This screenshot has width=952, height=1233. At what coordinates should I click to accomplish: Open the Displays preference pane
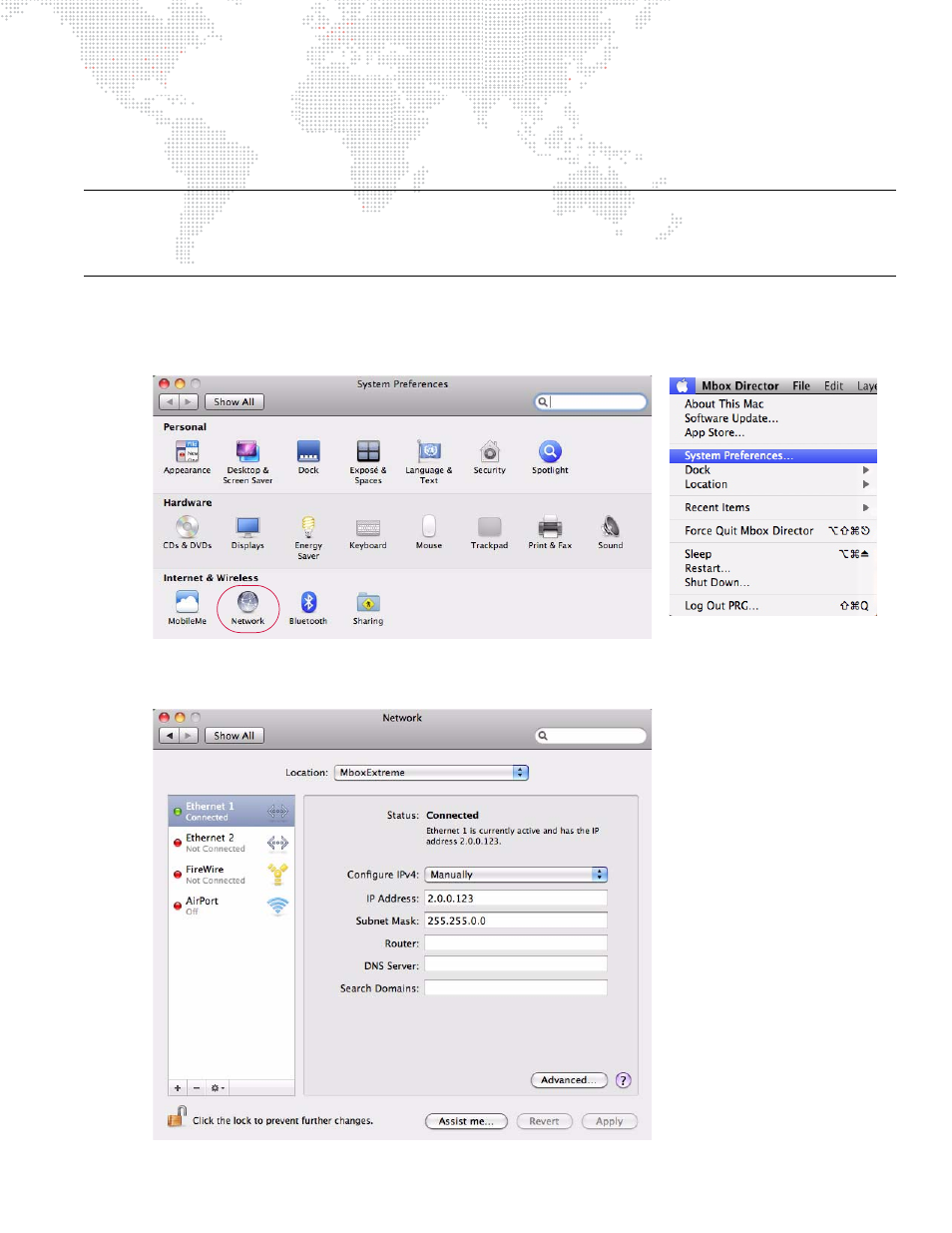tap(247, 532)
